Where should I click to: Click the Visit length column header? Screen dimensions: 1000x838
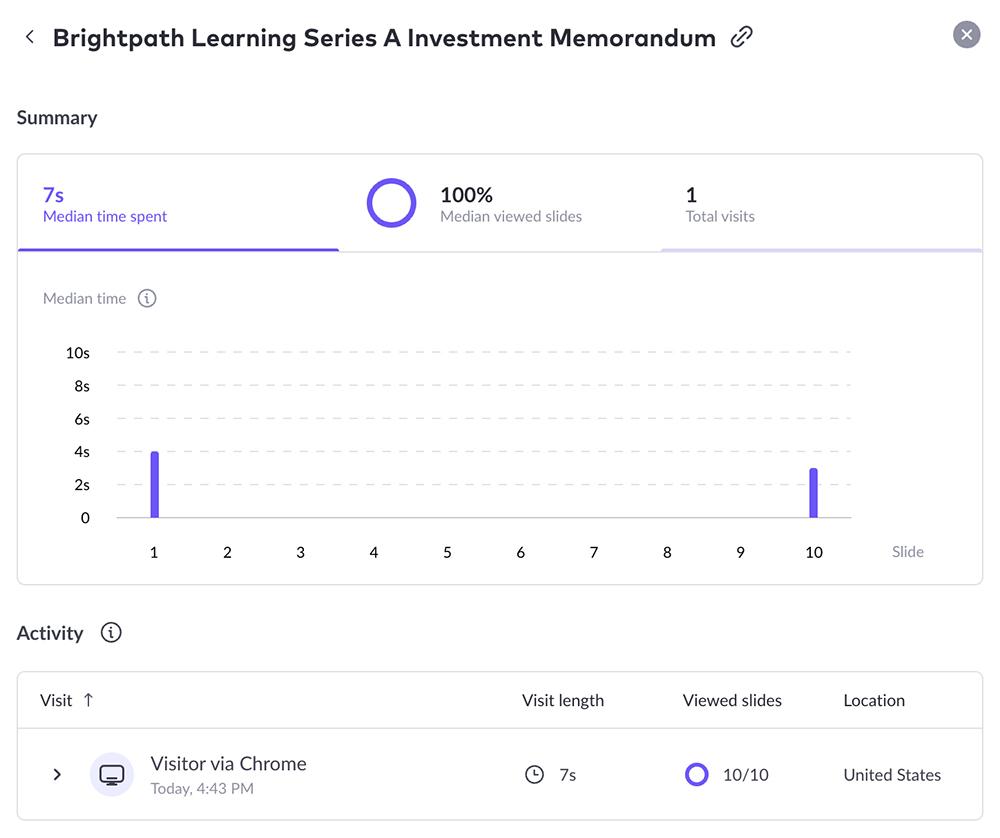click(x=562, y=700)
